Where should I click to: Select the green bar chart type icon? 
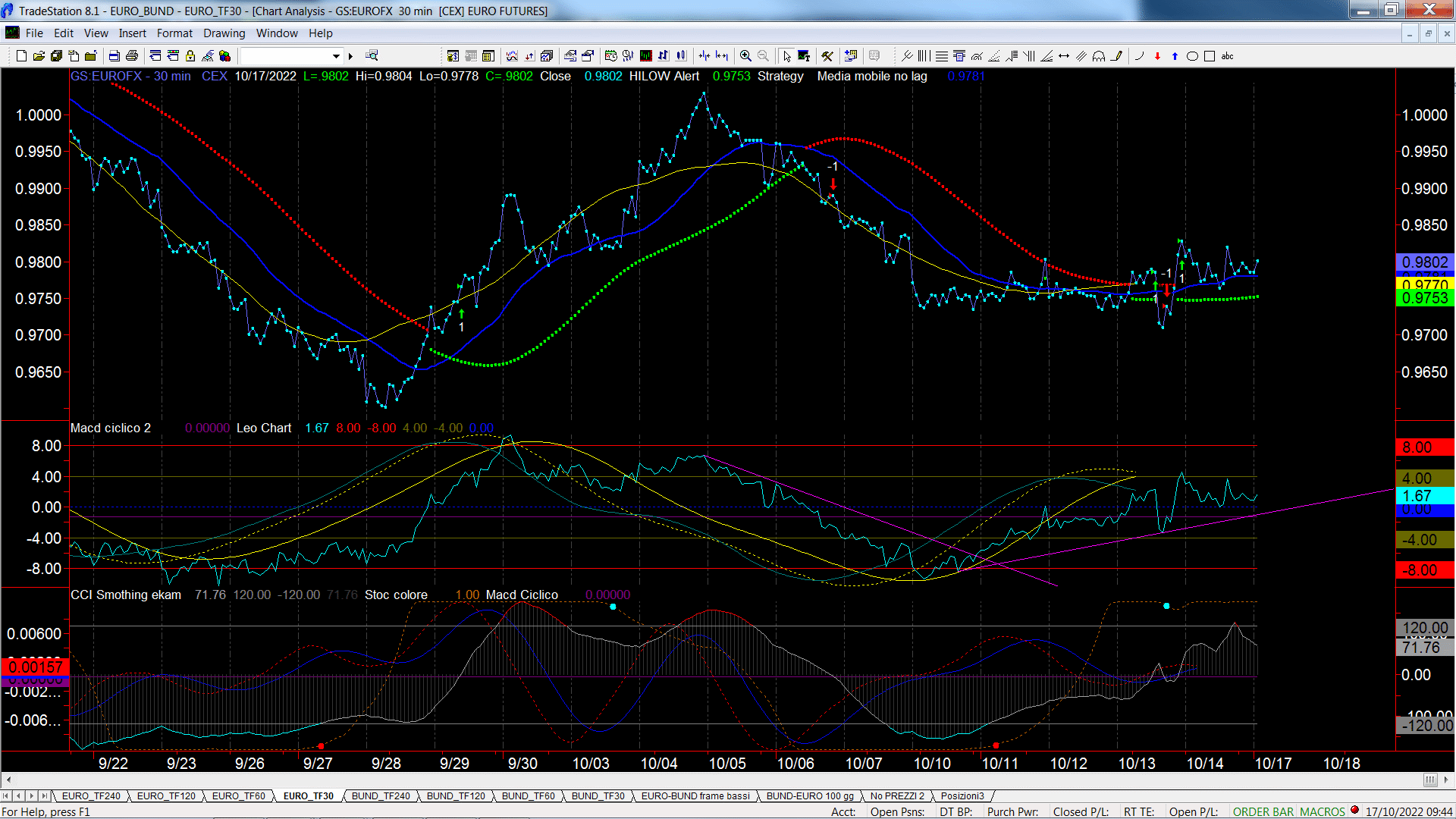(646, 55)
